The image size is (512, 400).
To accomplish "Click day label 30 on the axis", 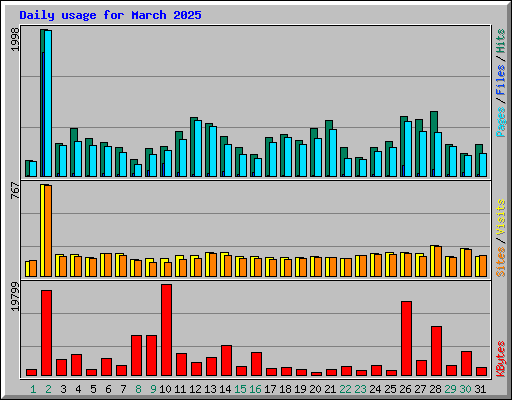I will click(x=465, y=389).
